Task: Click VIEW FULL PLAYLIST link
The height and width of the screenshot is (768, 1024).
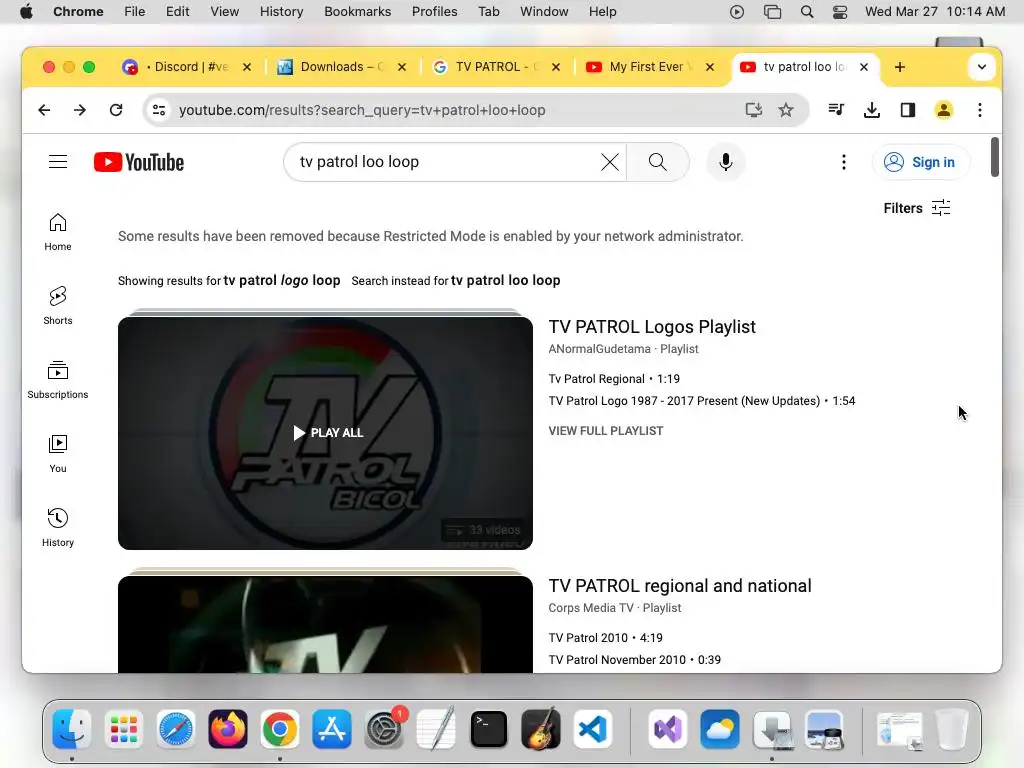Action: [606, 431]
